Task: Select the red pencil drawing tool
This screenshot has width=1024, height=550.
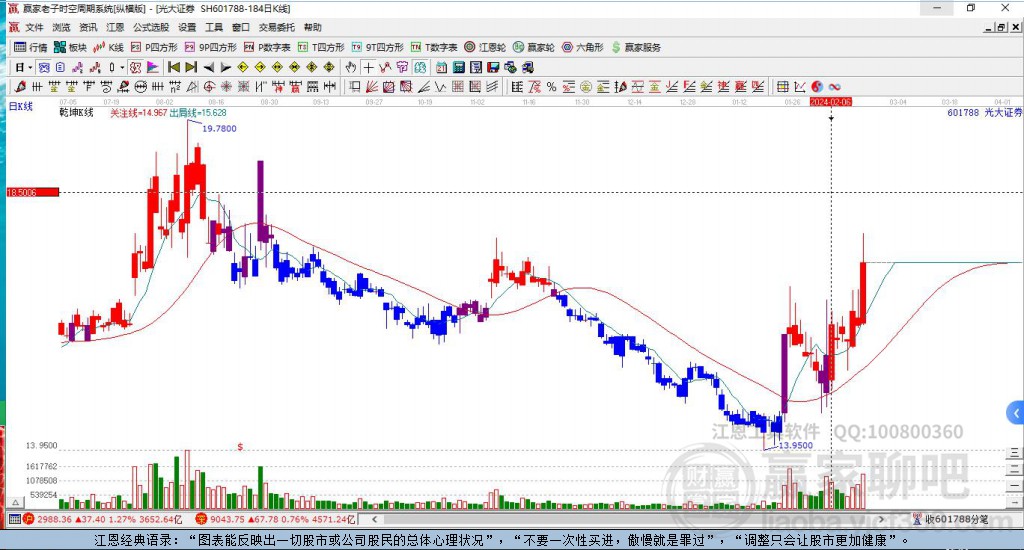Action: pyautogui.click(x=20, y=86)
